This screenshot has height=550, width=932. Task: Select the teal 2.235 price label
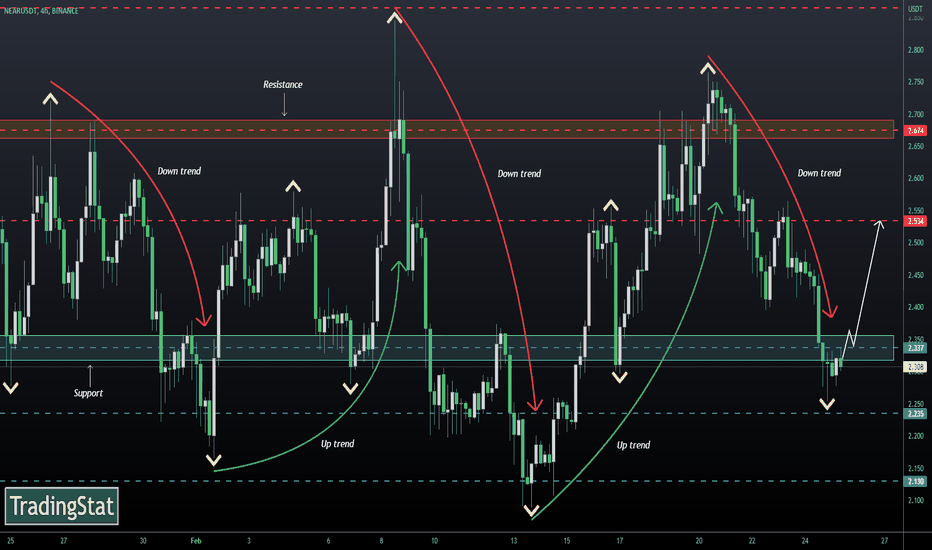[915, 413]
